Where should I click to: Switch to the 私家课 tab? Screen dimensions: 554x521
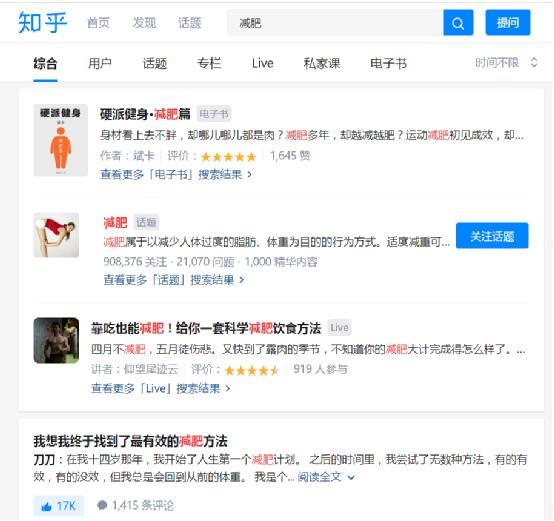pos(322,64)
